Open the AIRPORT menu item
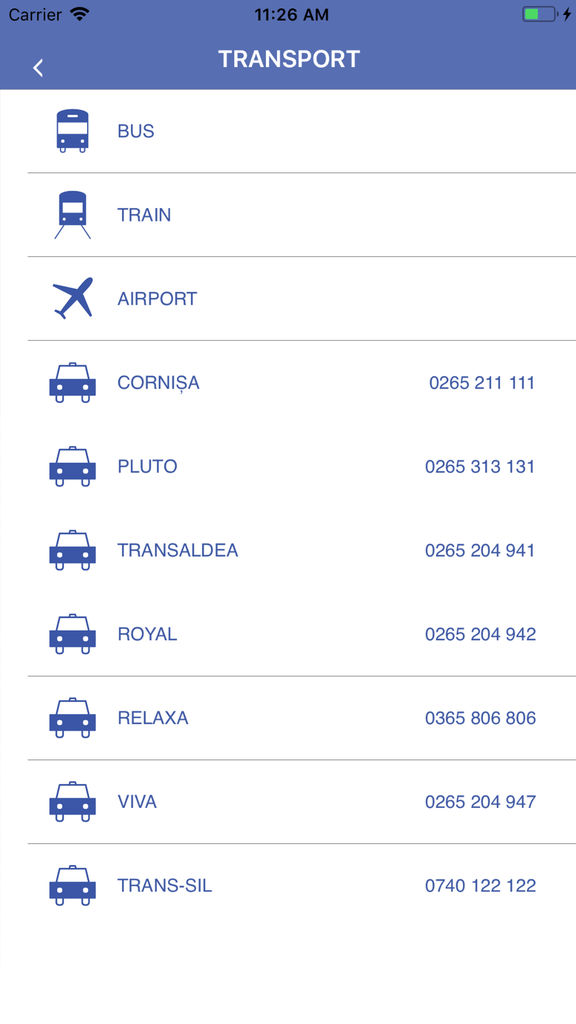The height and width of the screenshot is (1024, 576). tap(301, 298)
